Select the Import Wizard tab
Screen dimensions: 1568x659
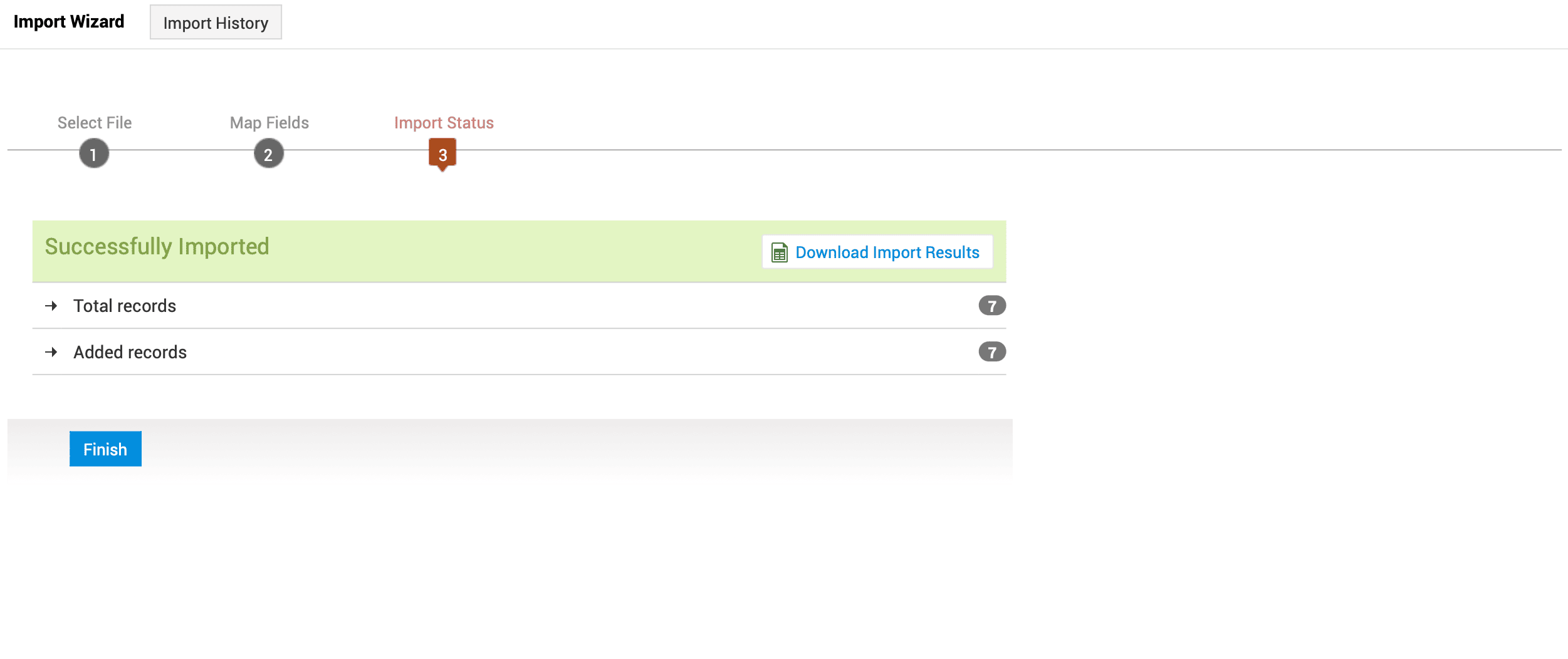[69, 22]
